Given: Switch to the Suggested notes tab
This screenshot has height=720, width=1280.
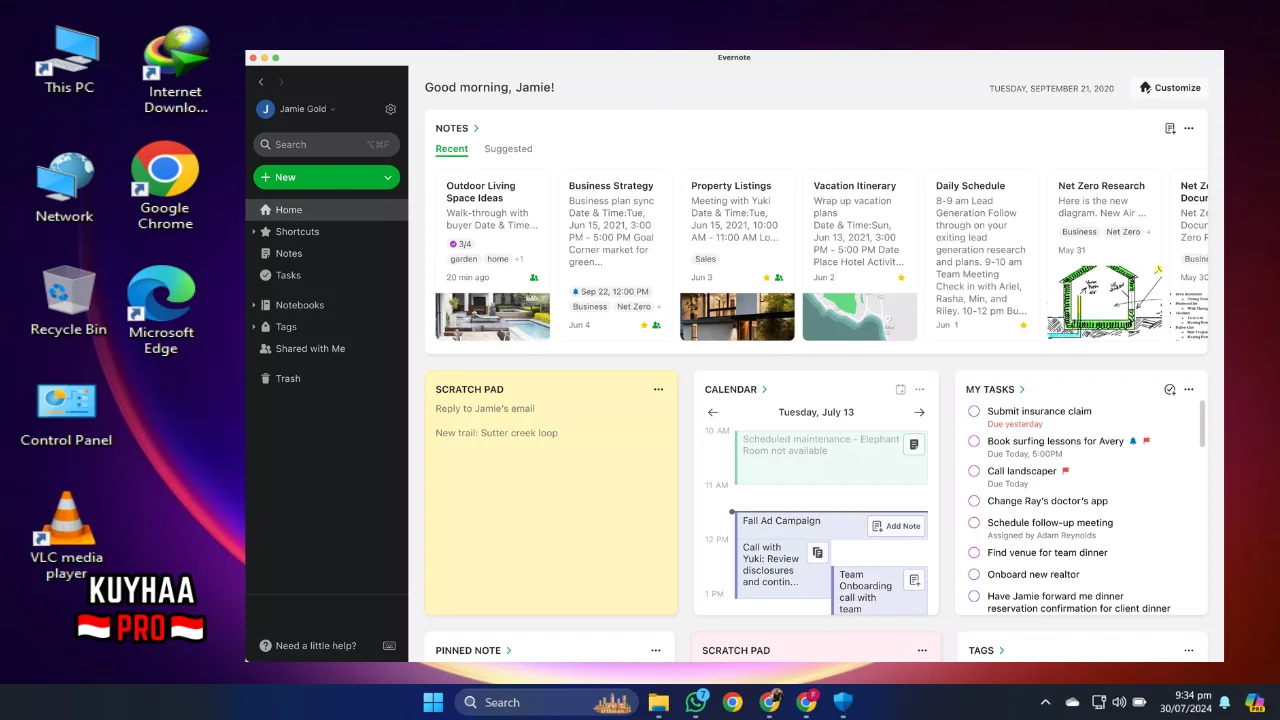Looking at the screenshot, I should point(508,149).
